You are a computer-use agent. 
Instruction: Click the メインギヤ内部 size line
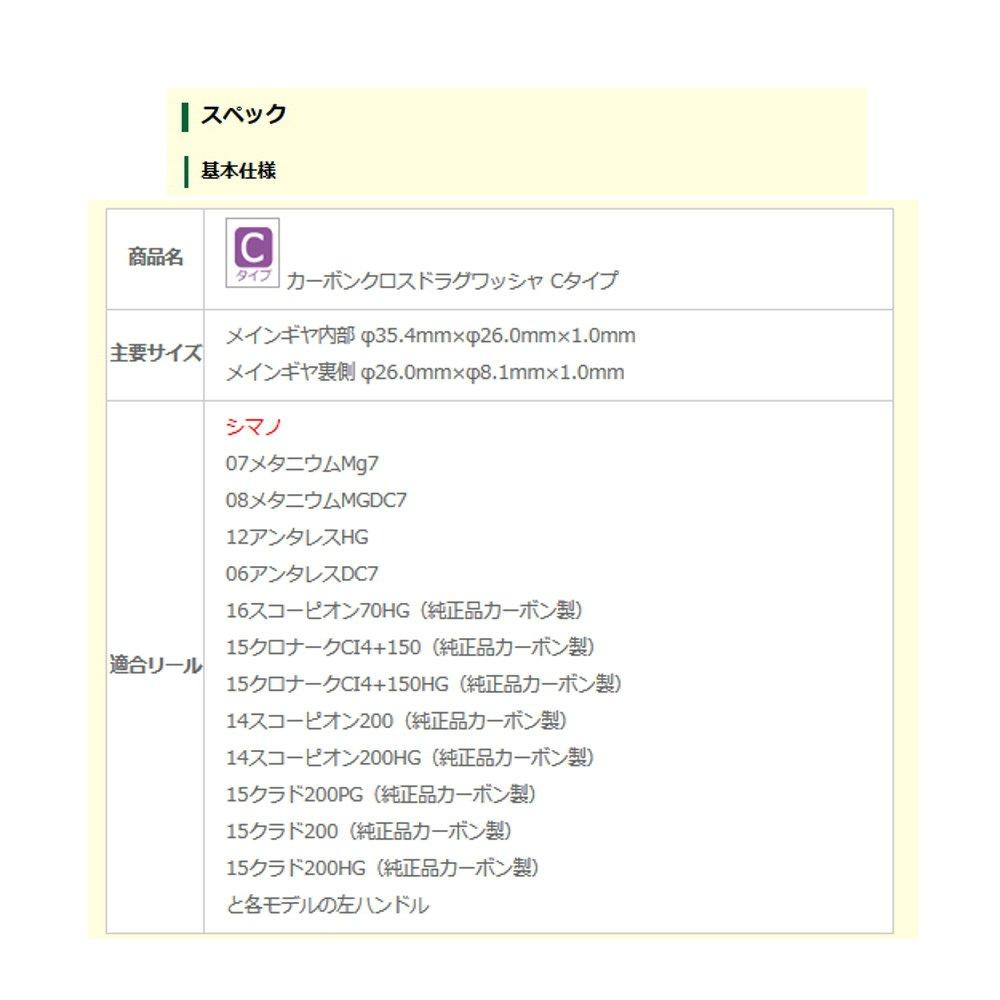[430, 336]
